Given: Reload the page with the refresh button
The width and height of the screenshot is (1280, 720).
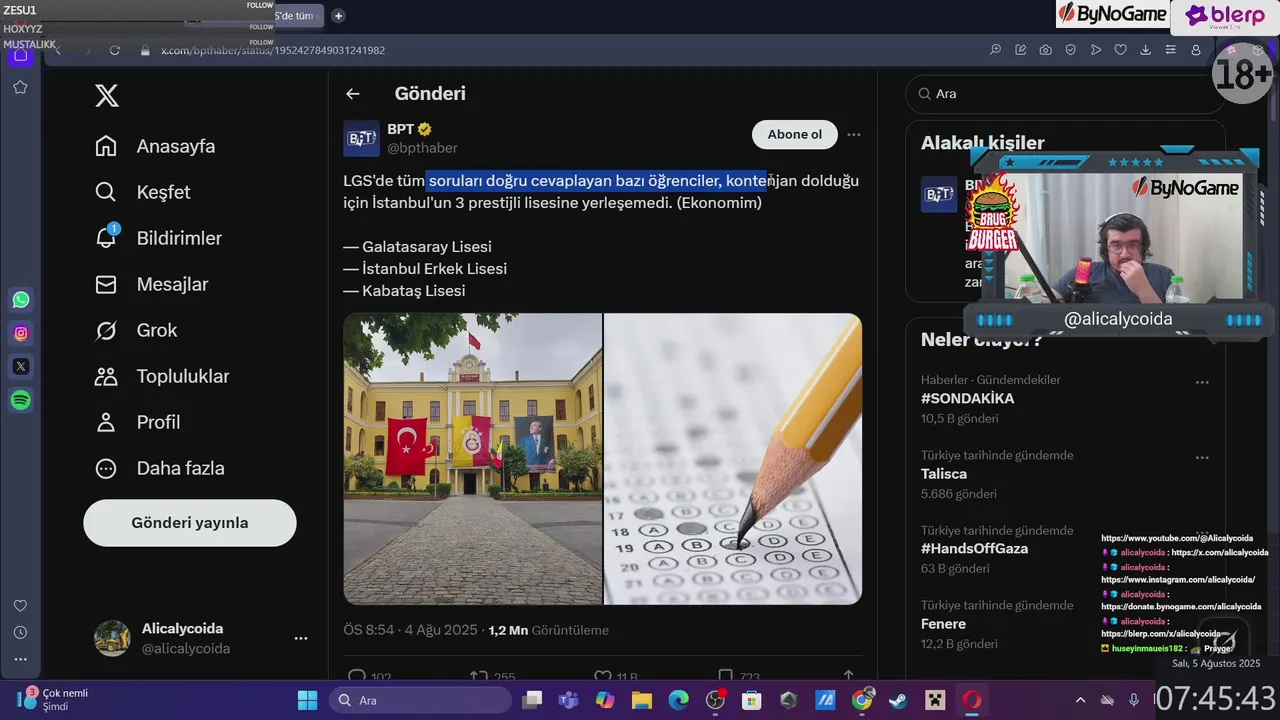Looking at the screenshot, I should point(115,50).
